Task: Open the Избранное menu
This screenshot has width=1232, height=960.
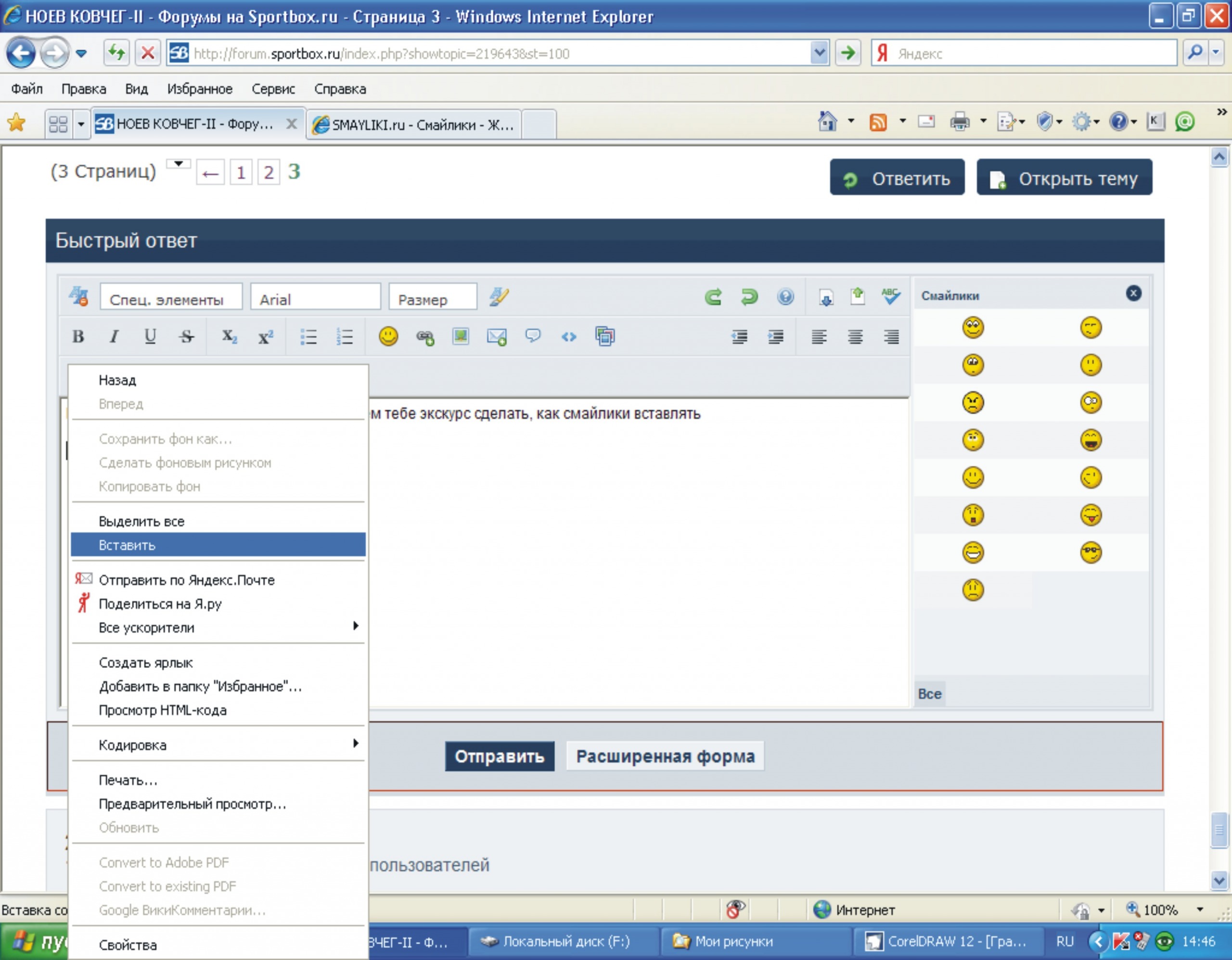Action: [200, 89]
